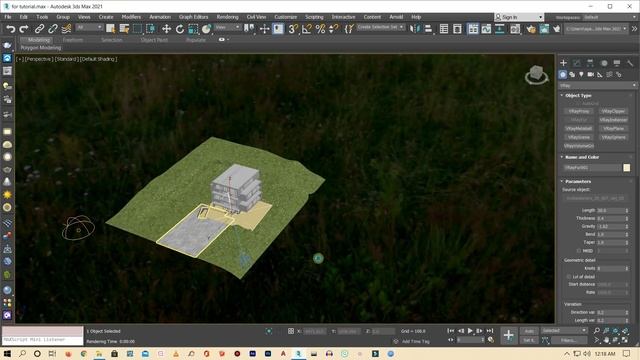Toggle the 3D Snaps button
Viewport: 640px width, 360px height.
pyautogui.click(x=293, y=29)
